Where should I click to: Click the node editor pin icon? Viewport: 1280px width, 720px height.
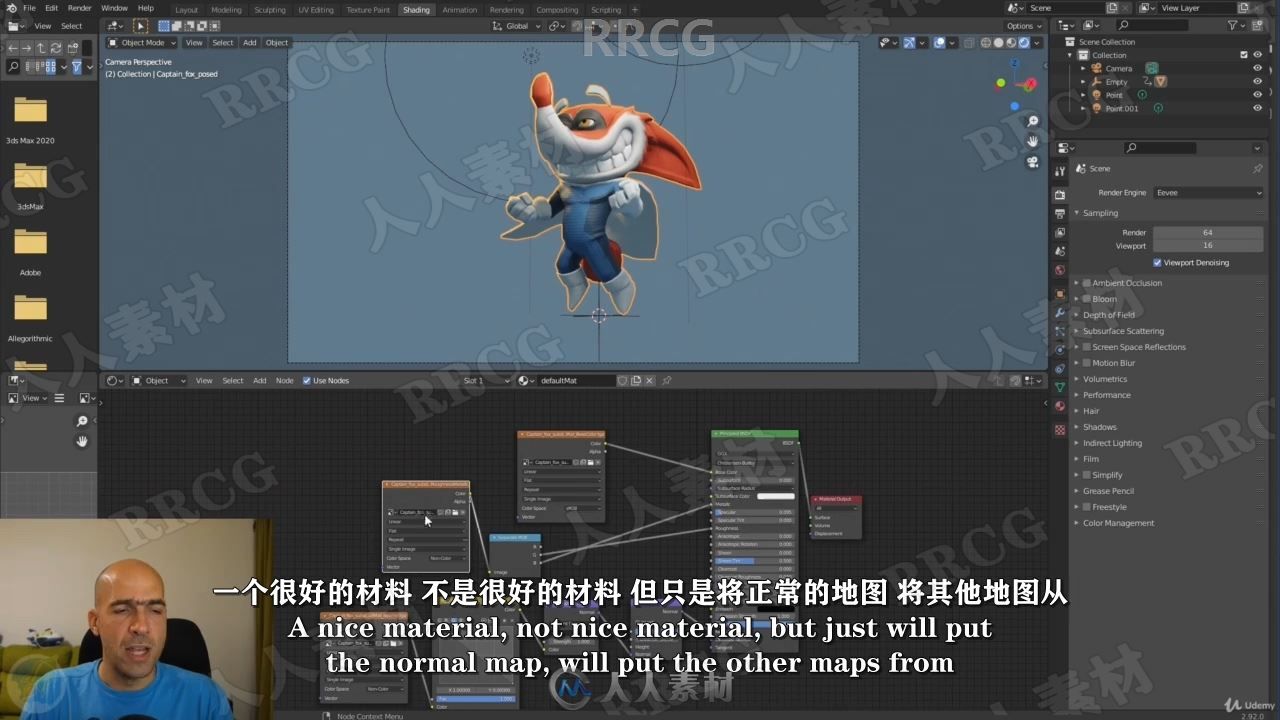point(667,381)
